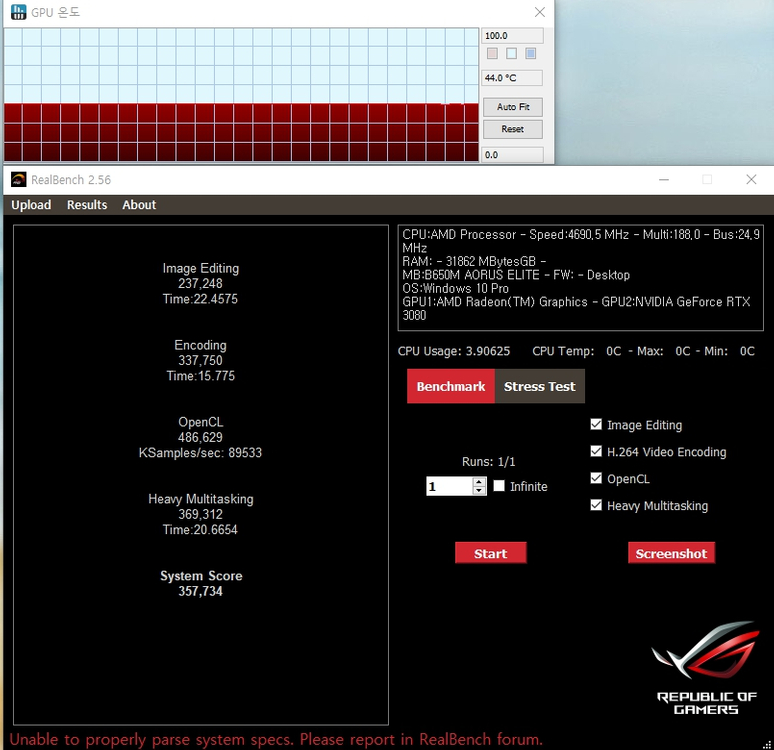This screenshot has height=750, width=774.
Task: Open the Upload menu in RealBench
Action: point(31,205)
